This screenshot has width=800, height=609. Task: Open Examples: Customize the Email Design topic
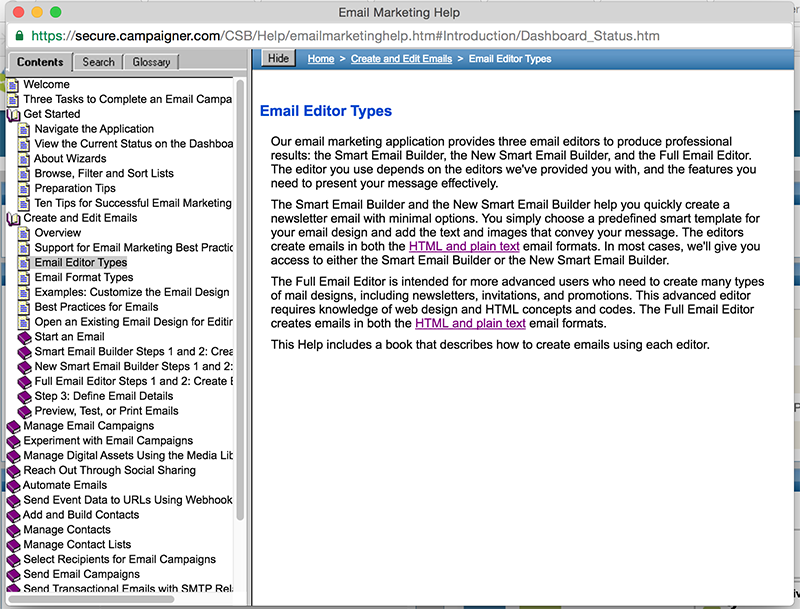click(x=132, y=292)
